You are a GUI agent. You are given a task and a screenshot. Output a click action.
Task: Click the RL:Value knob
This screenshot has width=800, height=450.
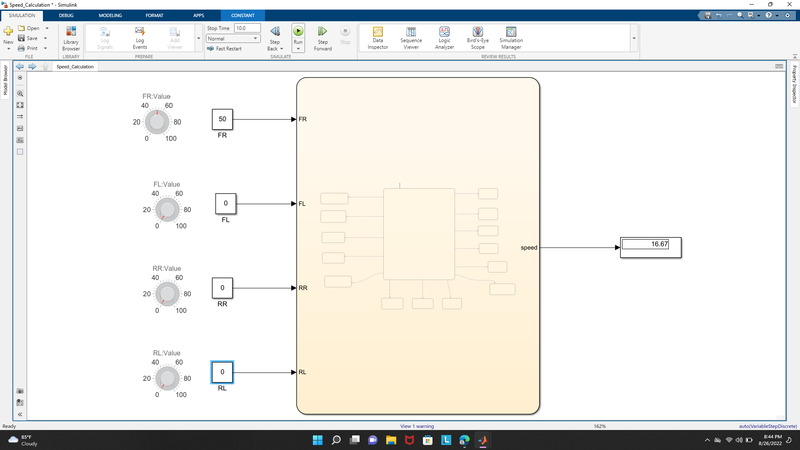pyautogui.click(x=167, y=379)
